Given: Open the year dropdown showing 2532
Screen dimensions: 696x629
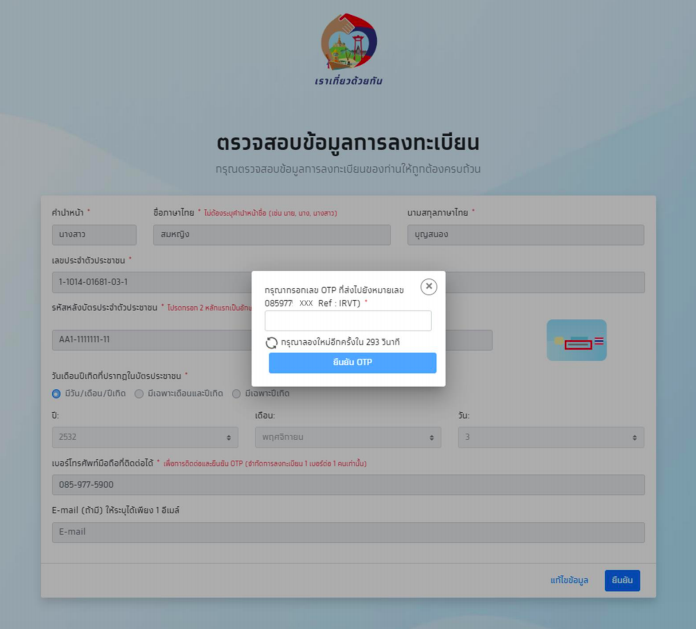Looking at the screenshot, I should 145,437.
